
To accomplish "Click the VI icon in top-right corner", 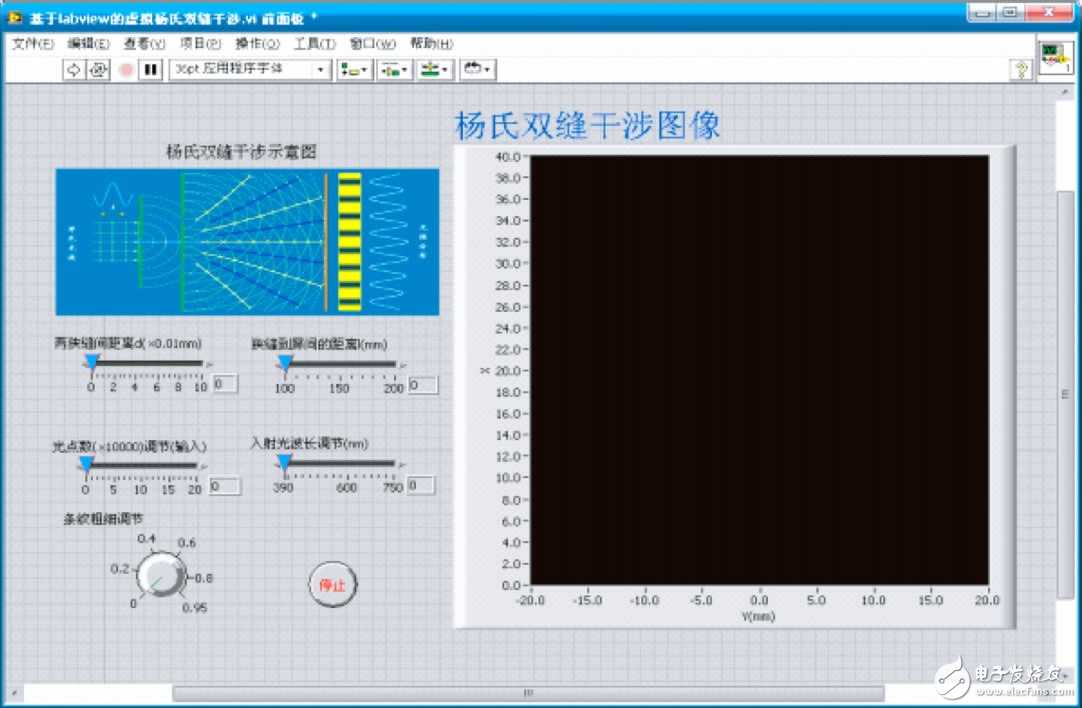I will coord(1056,59).
